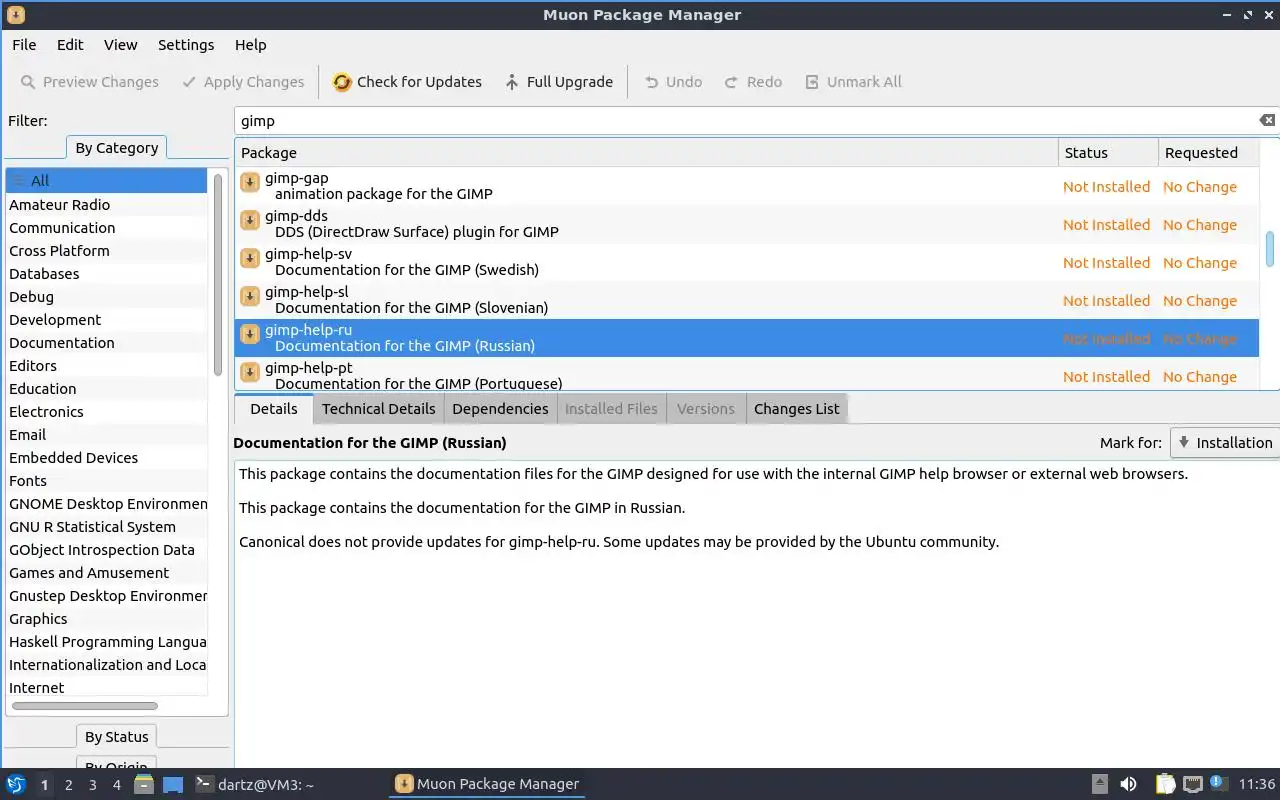Click the Redo toolbar button
Image resolution: width=1280 pixels, height=800 pixels.
pos(753,82)
